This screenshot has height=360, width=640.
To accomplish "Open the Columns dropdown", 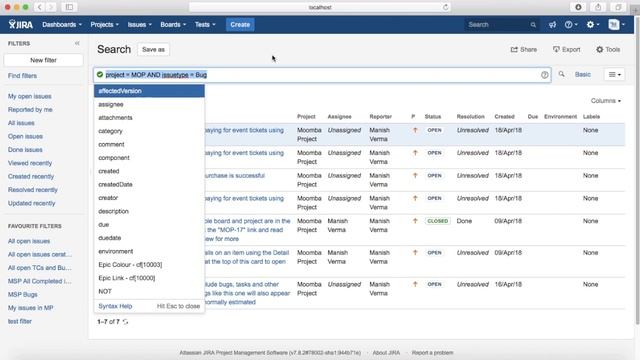I will pos(606,101).
